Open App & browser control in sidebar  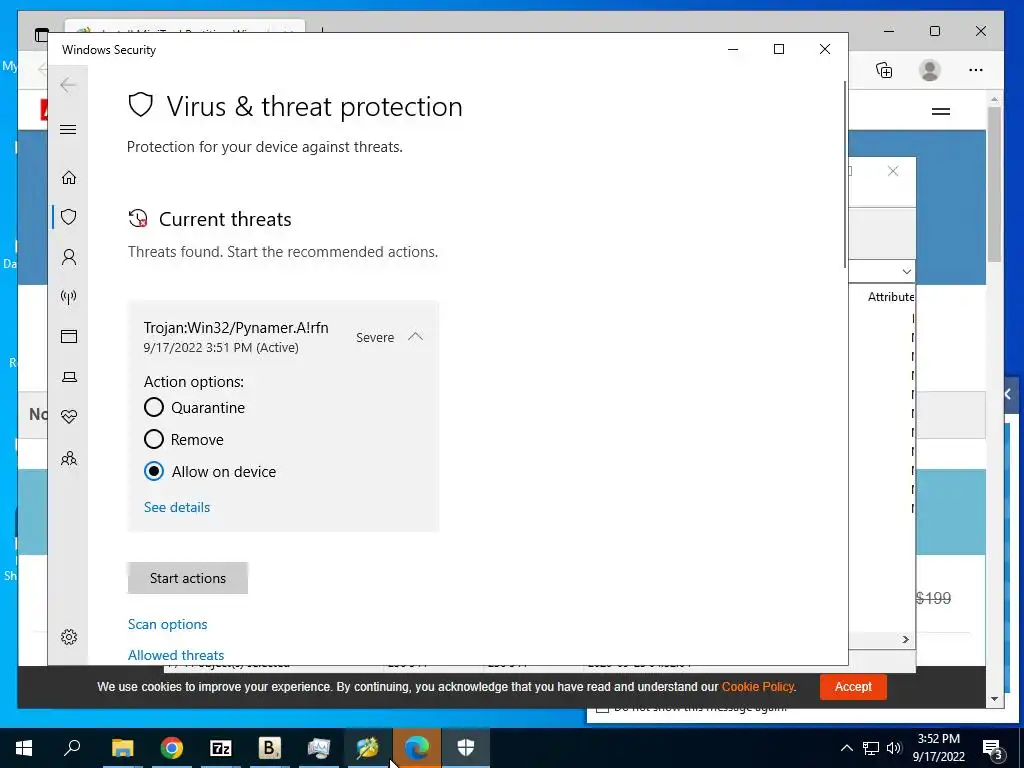pos(69,336)
